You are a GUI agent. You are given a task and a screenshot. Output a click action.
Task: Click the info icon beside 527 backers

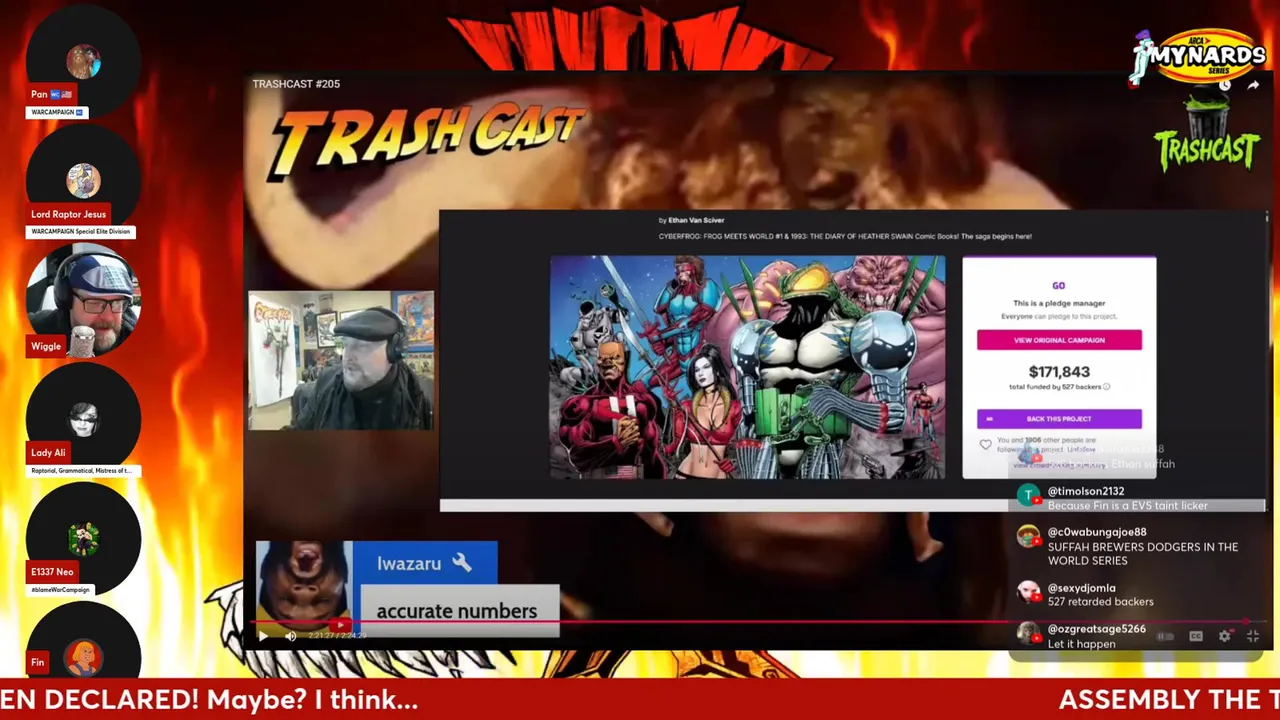click(x=1106, y=386)
